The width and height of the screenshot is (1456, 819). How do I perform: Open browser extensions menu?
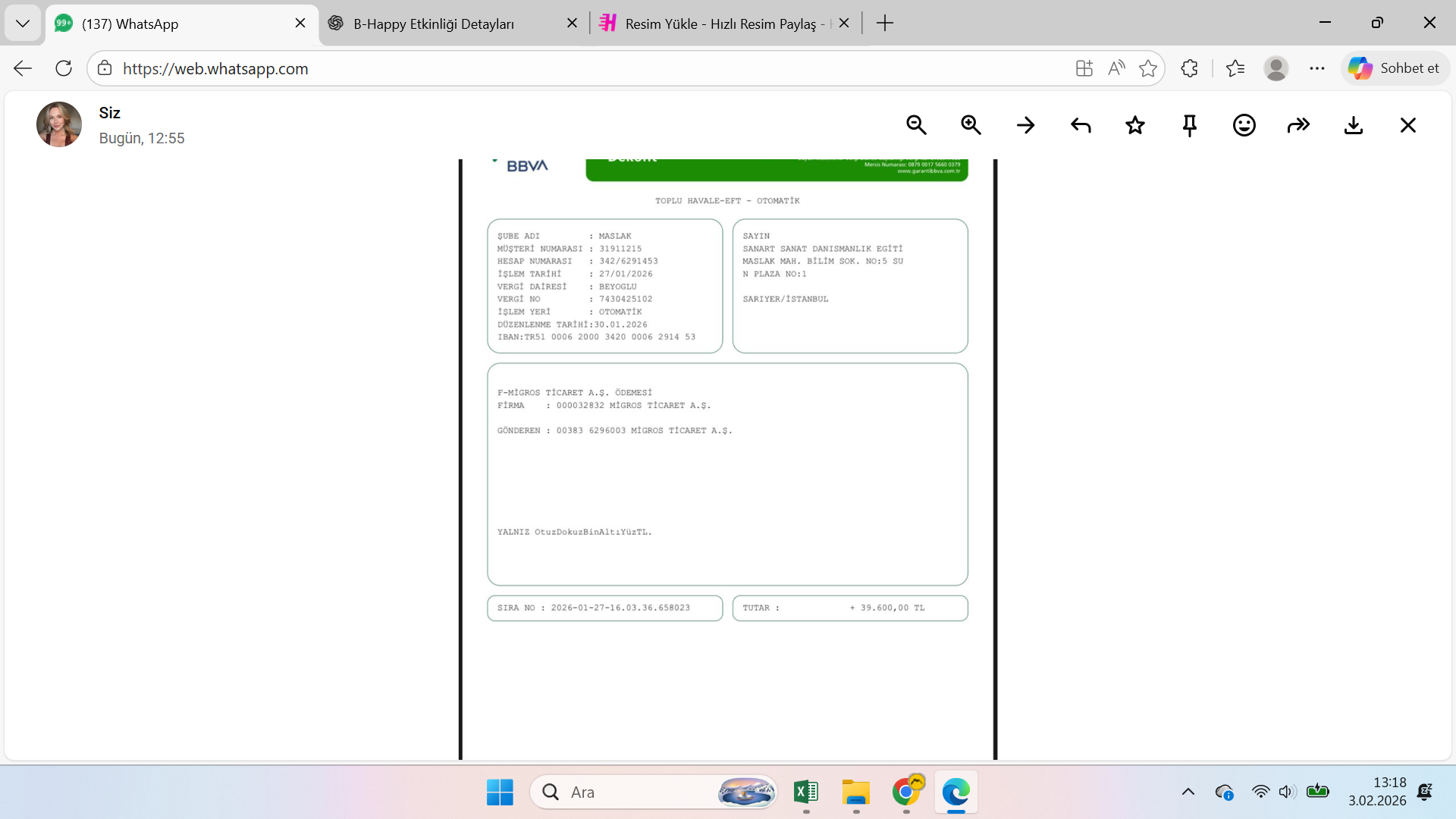point(1189,68)
